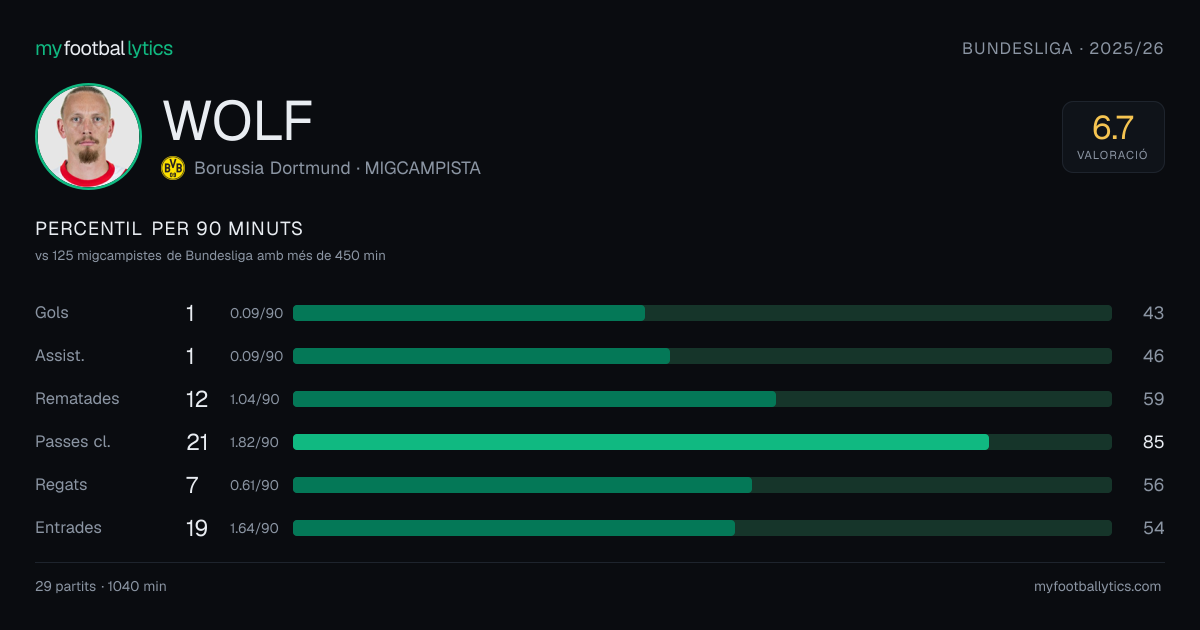Click the Borussia Dortmund team name text
1200x630 pixels.
272,168
